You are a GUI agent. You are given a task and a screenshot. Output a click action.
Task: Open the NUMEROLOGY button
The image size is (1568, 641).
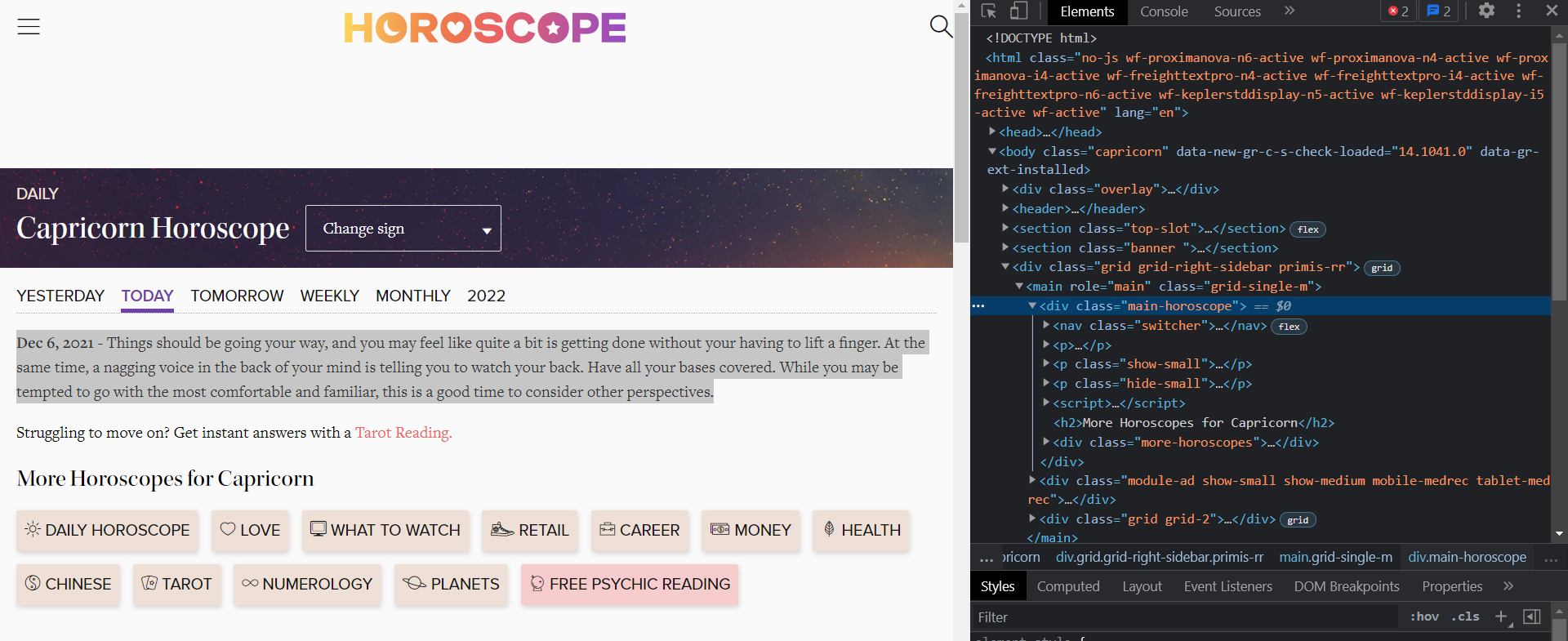pyautogui.click(x=307, y=584)
